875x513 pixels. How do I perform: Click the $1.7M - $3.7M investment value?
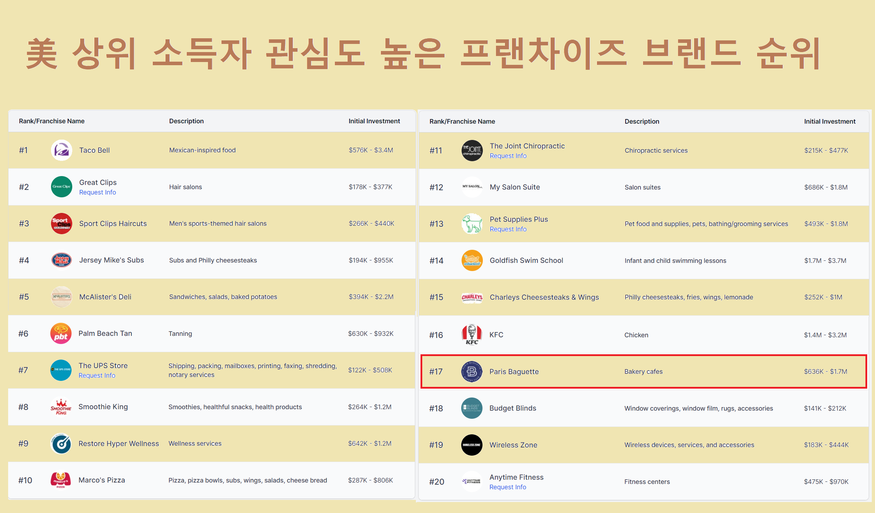[825, 261]
